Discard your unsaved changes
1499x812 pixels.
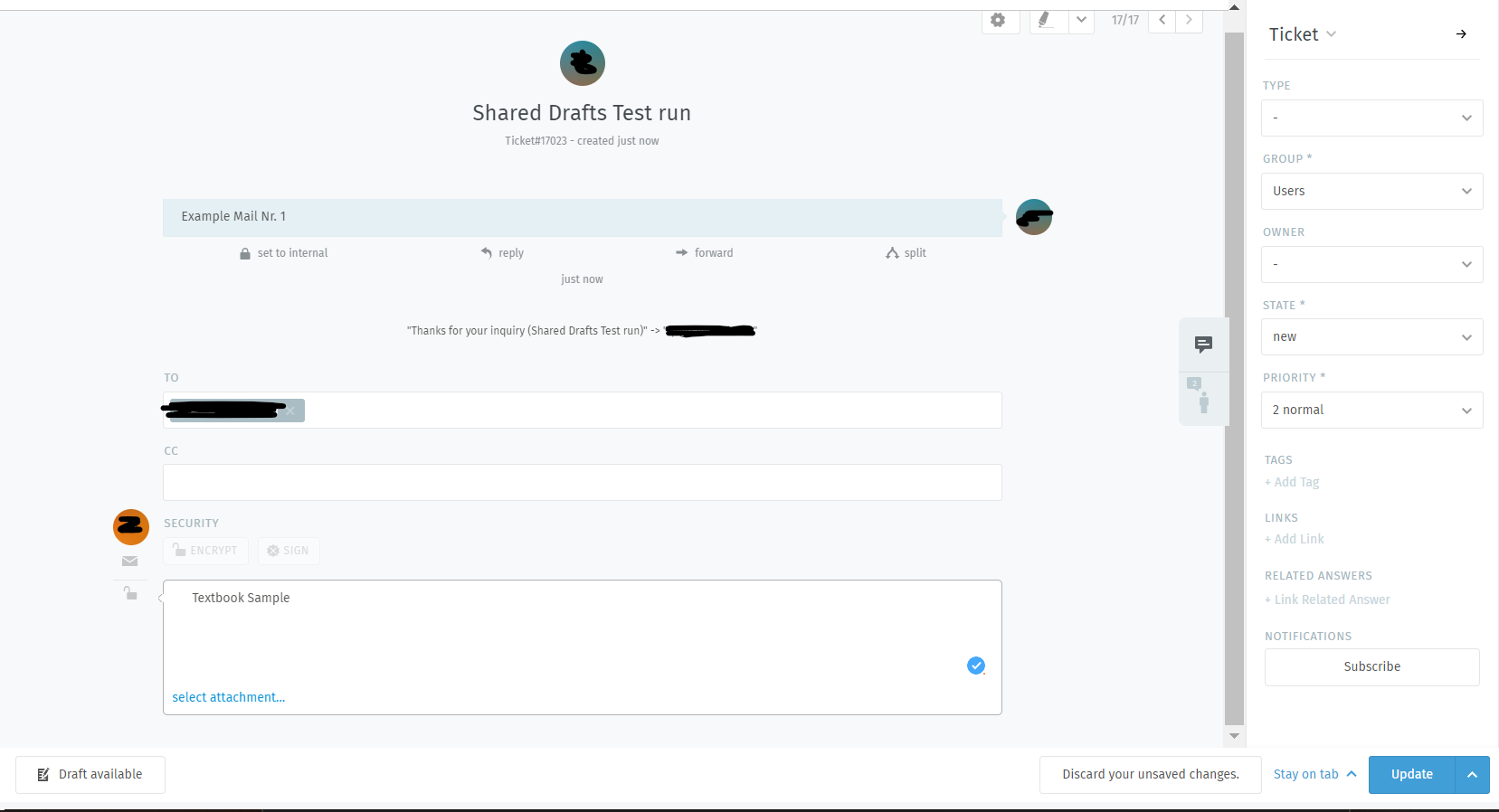pyautogui.click(x=1150, y=775)
